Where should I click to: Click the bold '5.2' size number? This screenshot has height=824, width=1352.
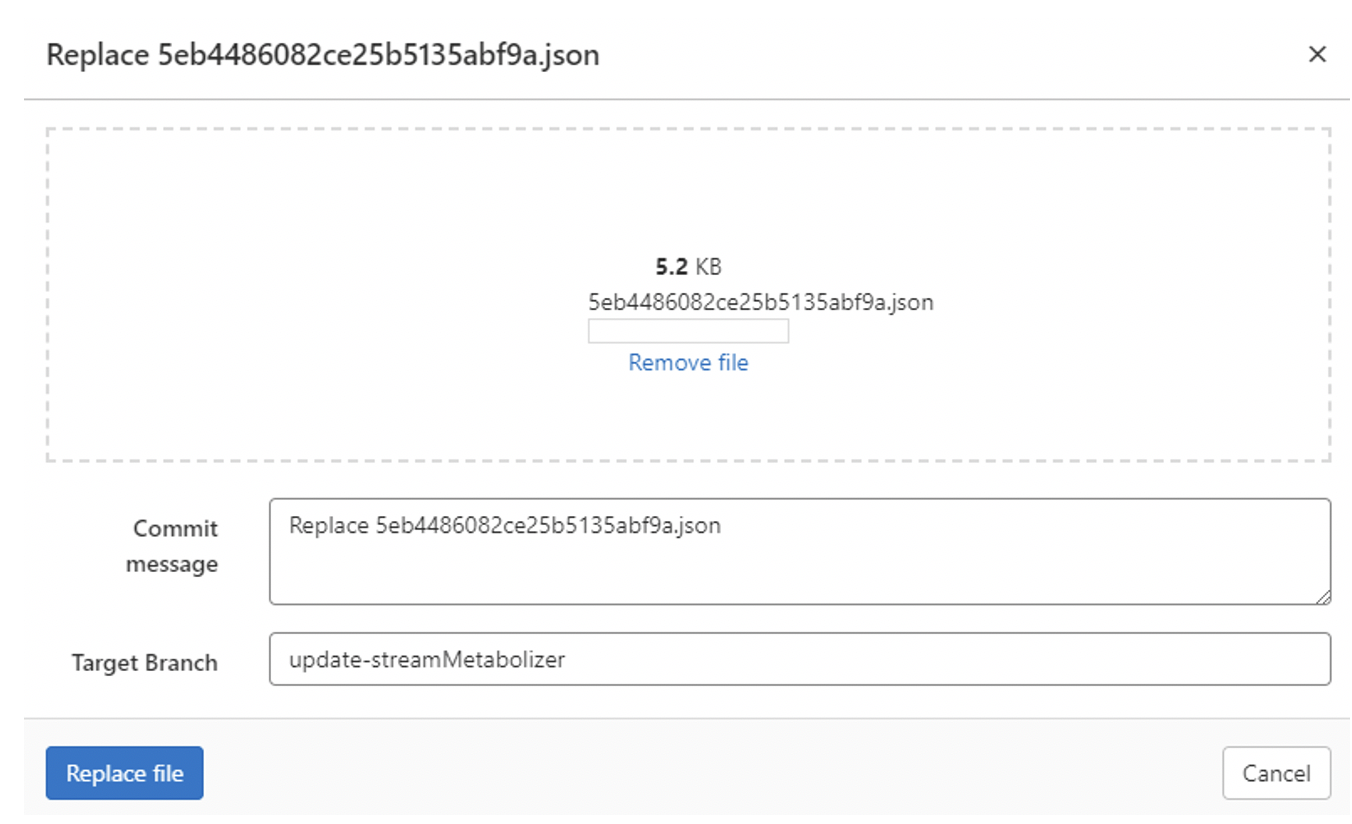[x=671, y=267]
